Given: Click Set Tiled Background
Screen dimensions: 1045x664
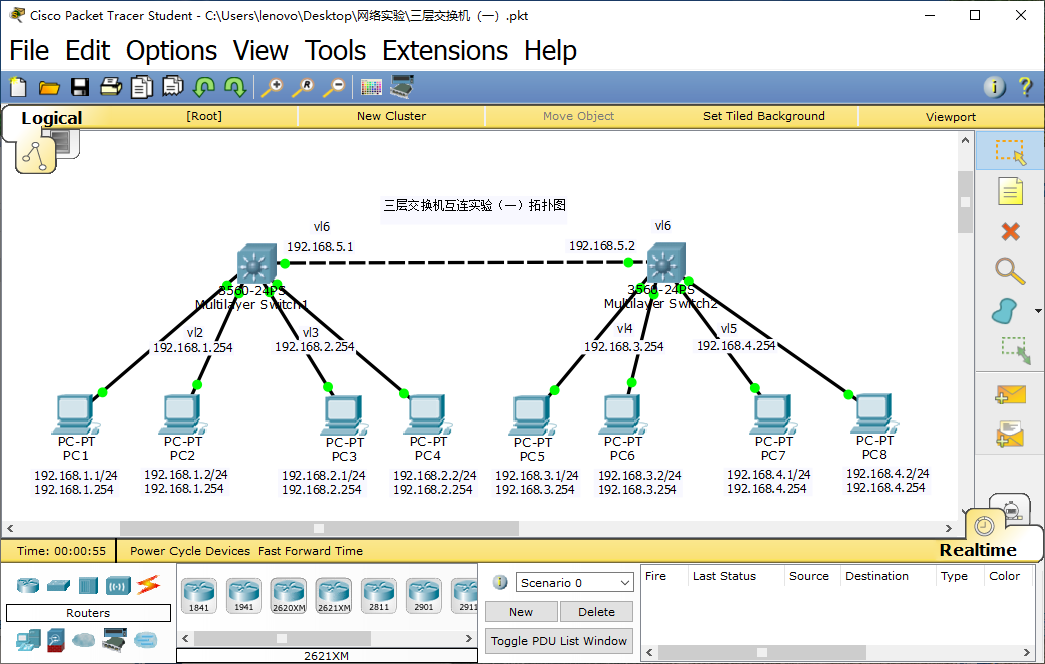Looking at the screenshot, I should 764,116.
